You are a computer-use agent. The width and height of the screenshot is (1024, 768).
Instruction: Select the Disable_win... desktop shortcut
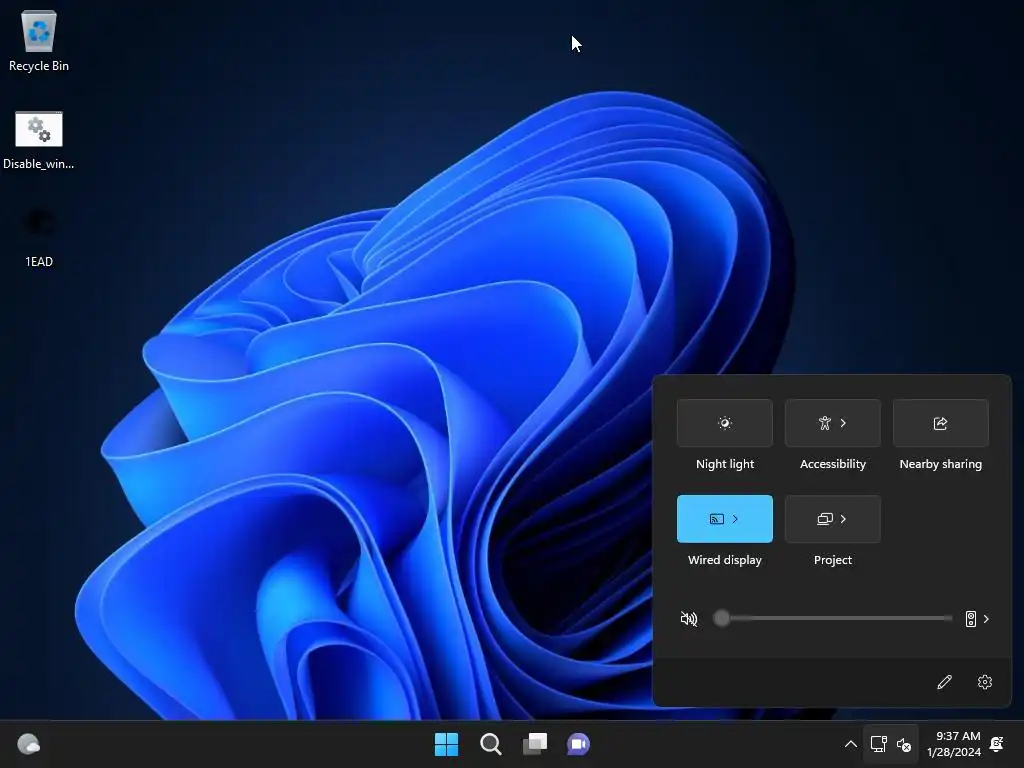pos(39,140)
